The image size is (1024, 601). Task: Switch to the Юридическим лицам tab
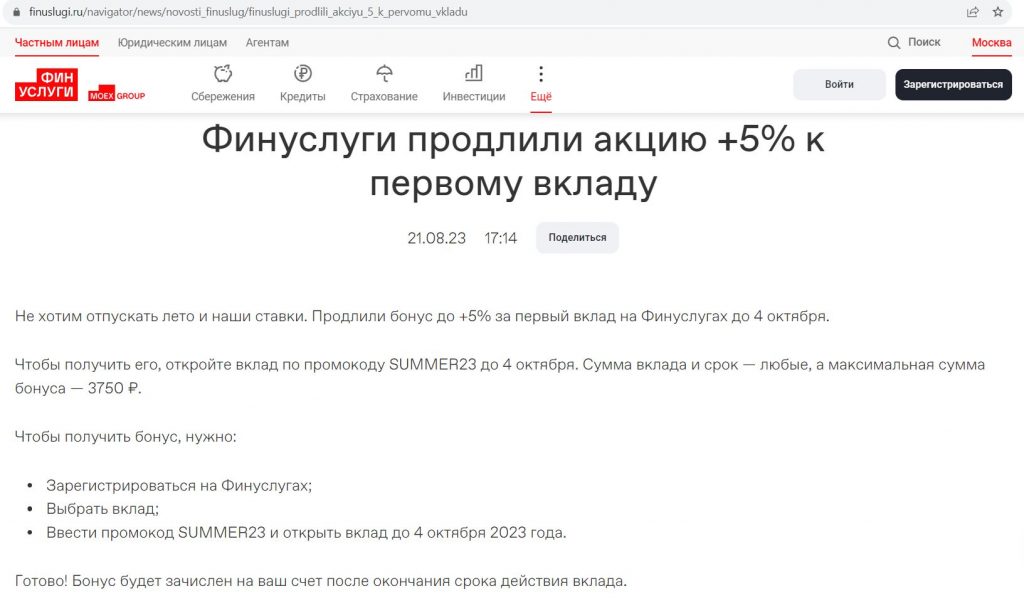[x=172, y=42]
